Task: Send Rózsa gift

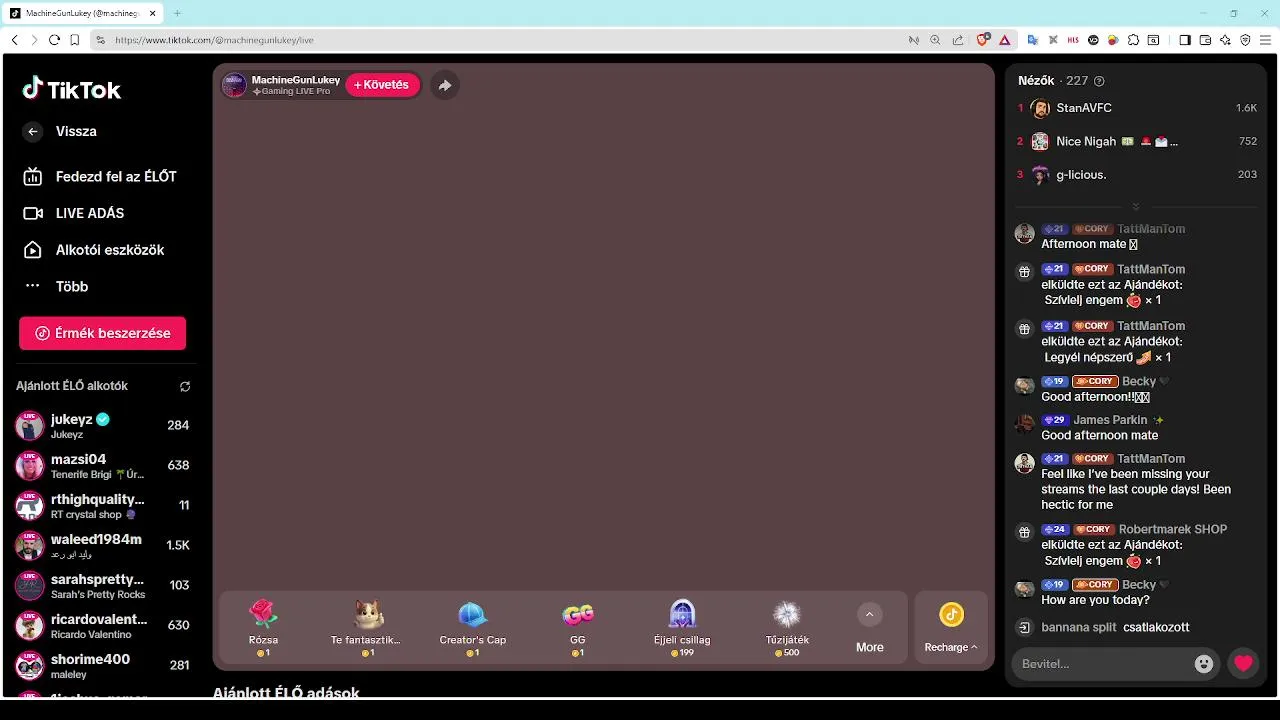Action: coord(263,628)
